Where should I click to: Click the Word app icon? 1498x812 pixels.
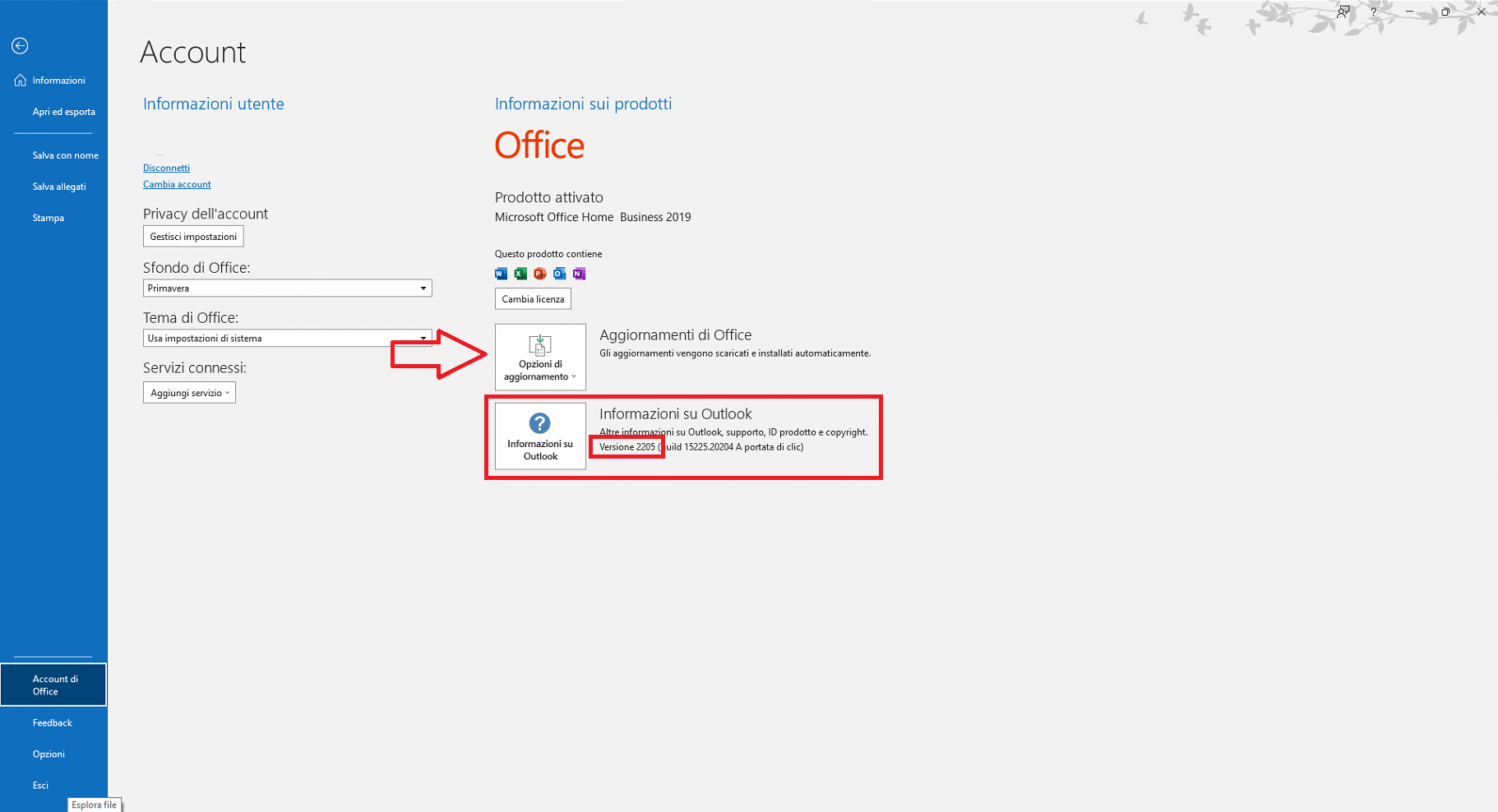pyautogui.click(x=501, y=274)
